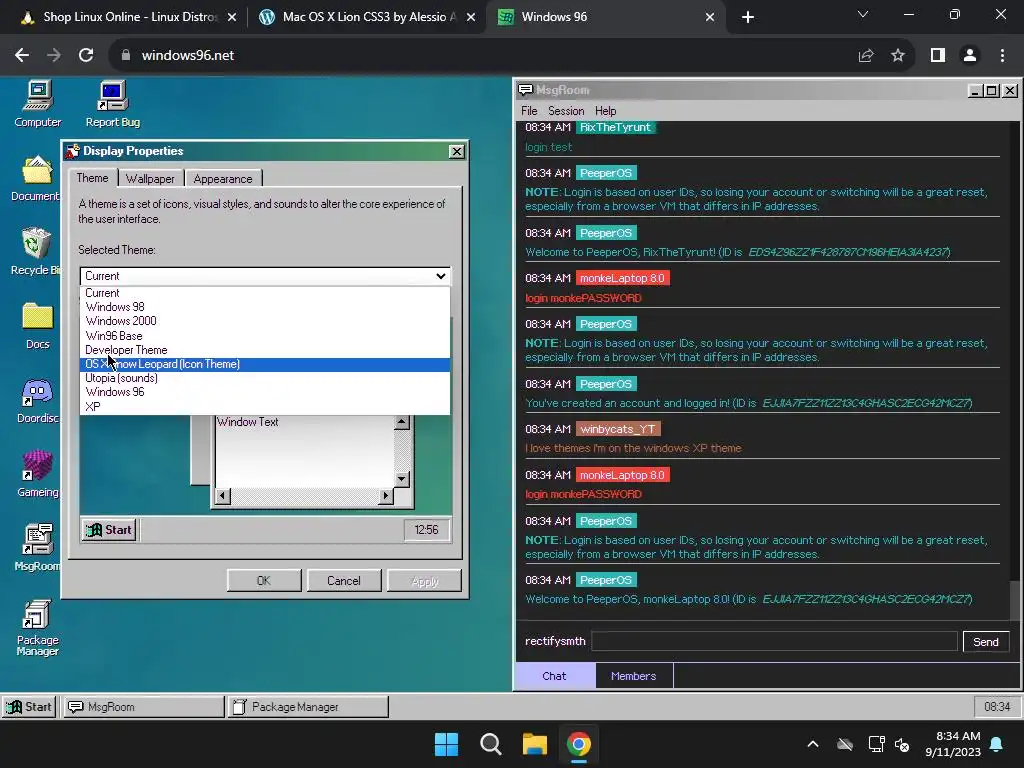Screen dimensions: 1024x768
Task: Open the MsgRoom Session menu
Action: pos(566,110)
